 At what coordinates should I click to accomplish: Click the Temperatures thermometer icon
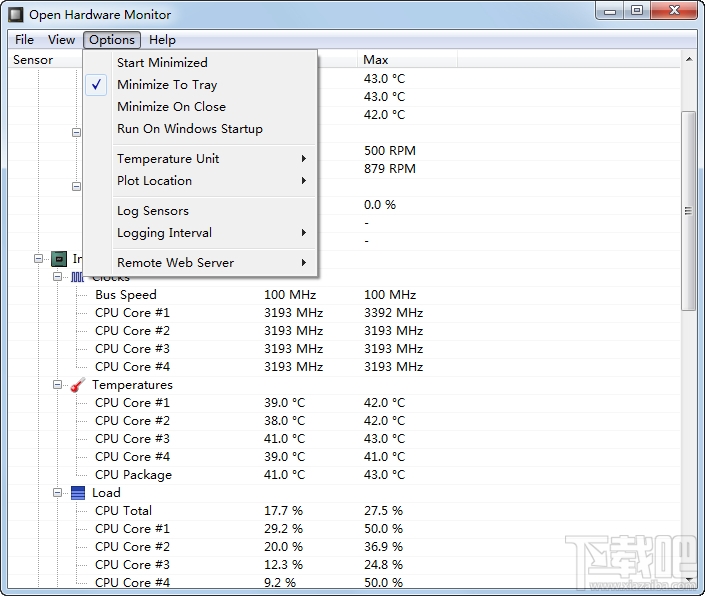[x=78, y=385]
